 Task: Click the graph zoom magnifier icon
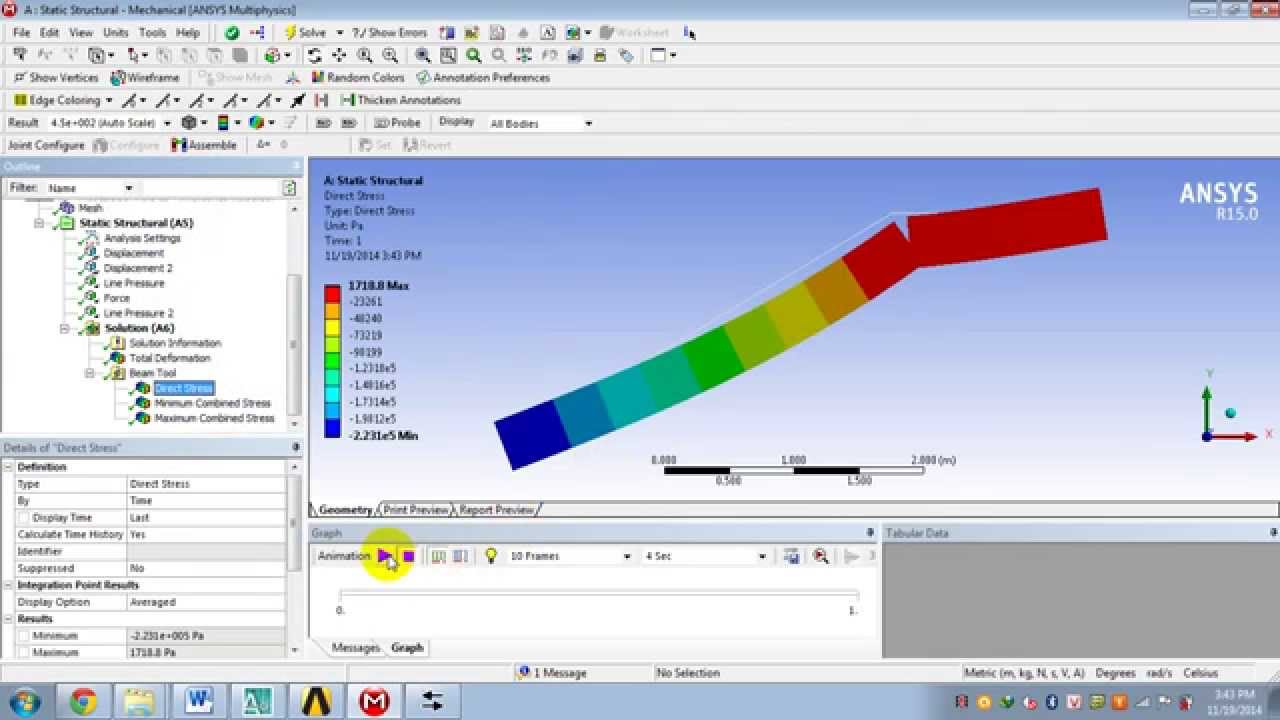coord(821,556)
